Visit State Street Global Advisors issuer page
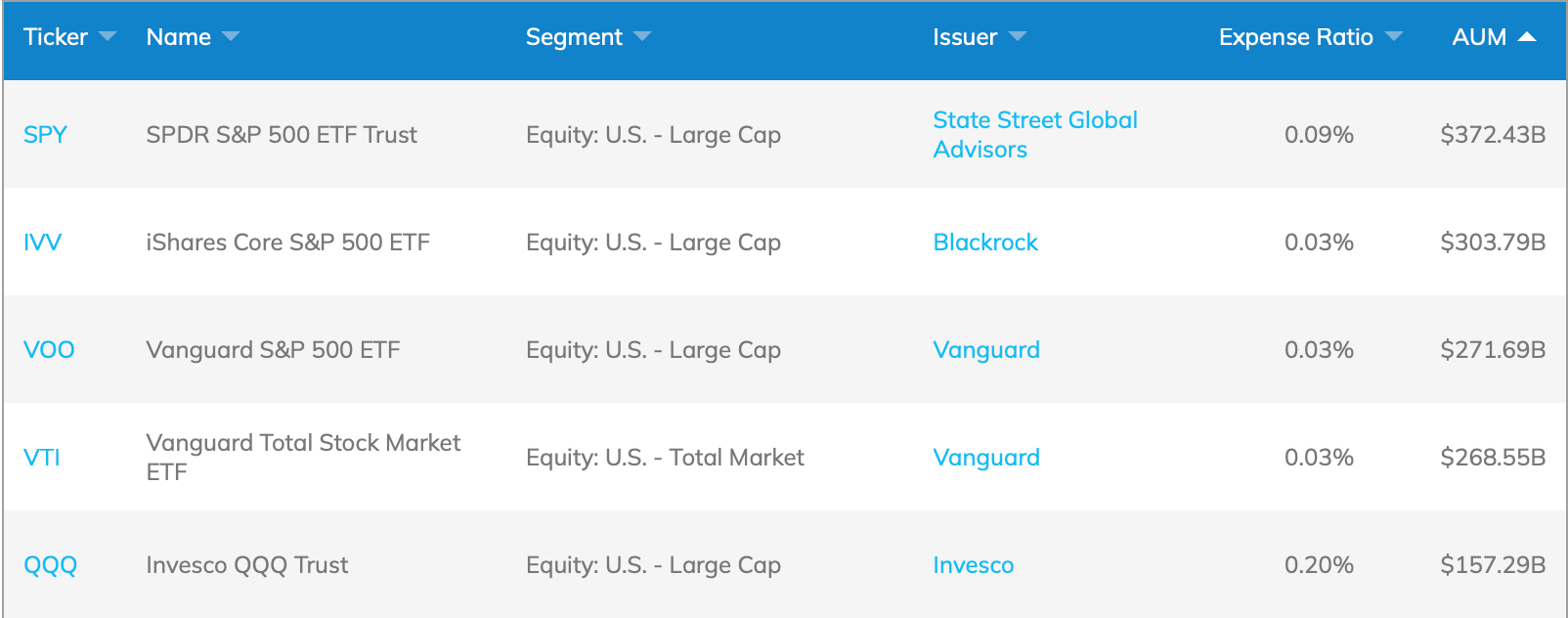1568x618 pixels. tap(1034, 135)
